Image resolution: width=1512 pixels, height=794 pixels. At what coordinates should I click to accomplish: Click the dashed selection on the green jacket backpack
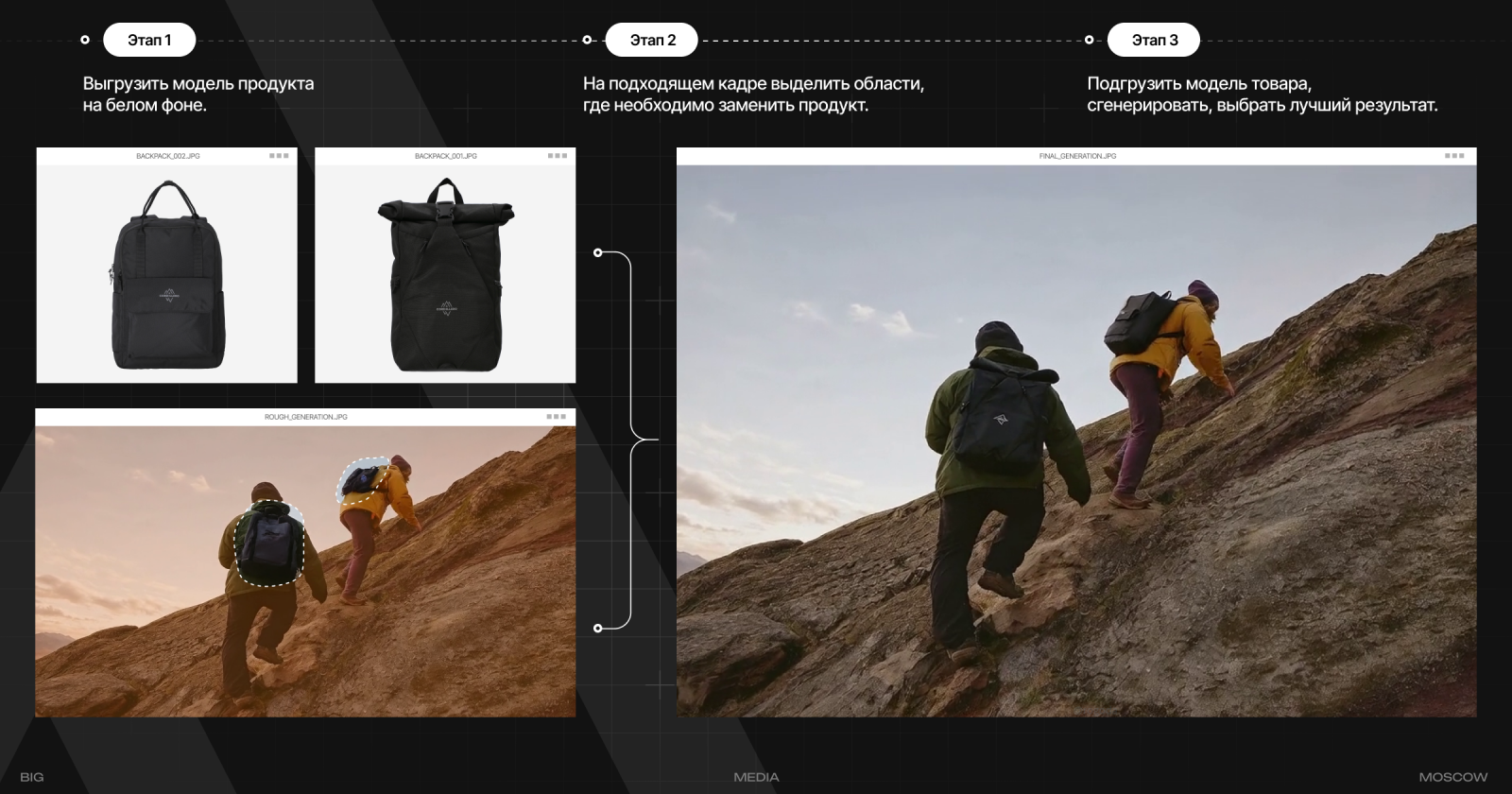268,544
